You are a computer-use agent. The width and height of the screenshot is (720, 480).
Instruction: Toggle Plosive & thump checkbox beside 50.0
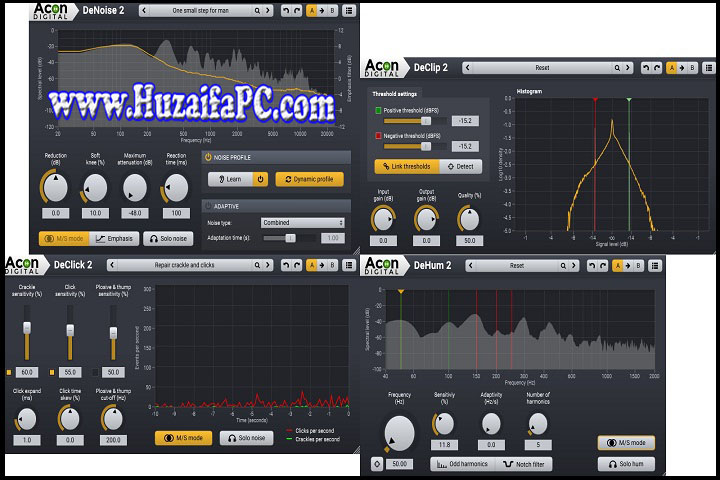[x=95, y=373]
